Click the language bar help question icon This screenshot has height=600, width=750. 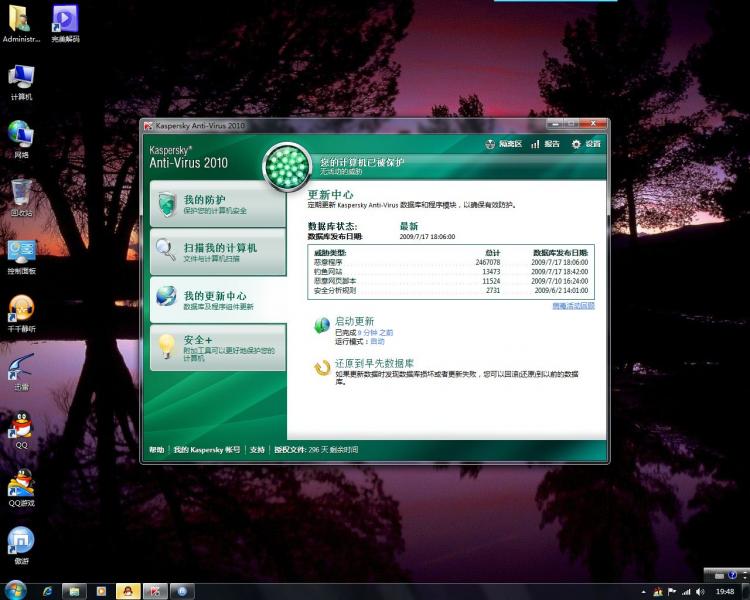[732, 575]
